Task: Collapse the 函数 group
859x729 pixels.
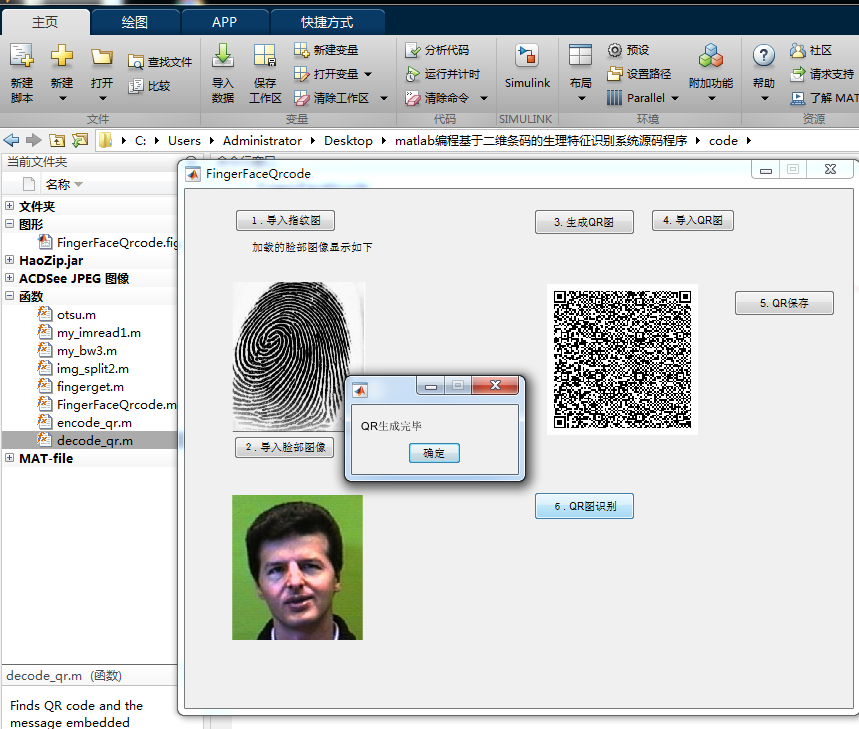Action: pos(9,296)
